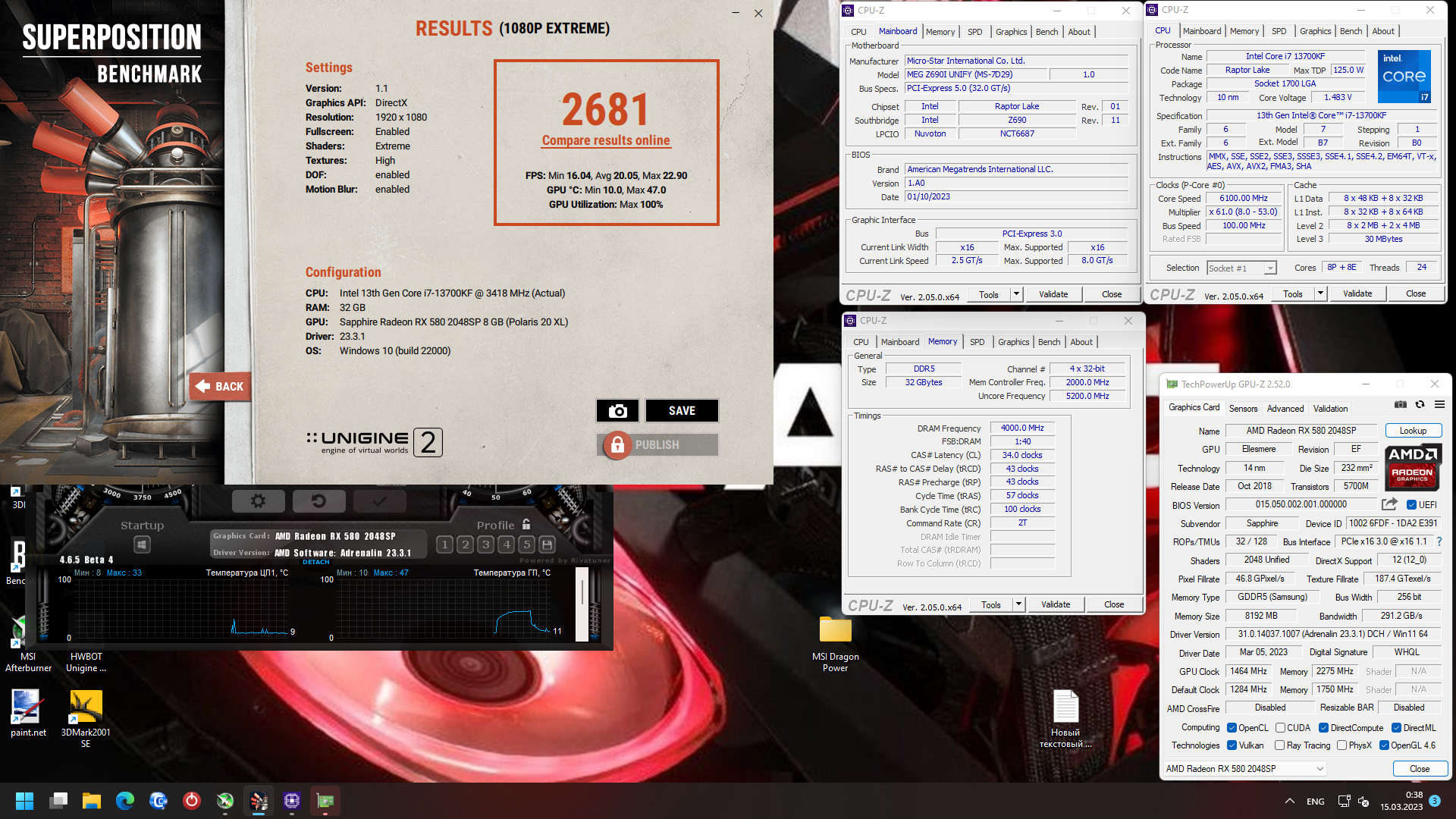Open 3DMark2001 SE desktop shortcut
This screenshot has height=819, width=1456.
(x=86, y=719)
